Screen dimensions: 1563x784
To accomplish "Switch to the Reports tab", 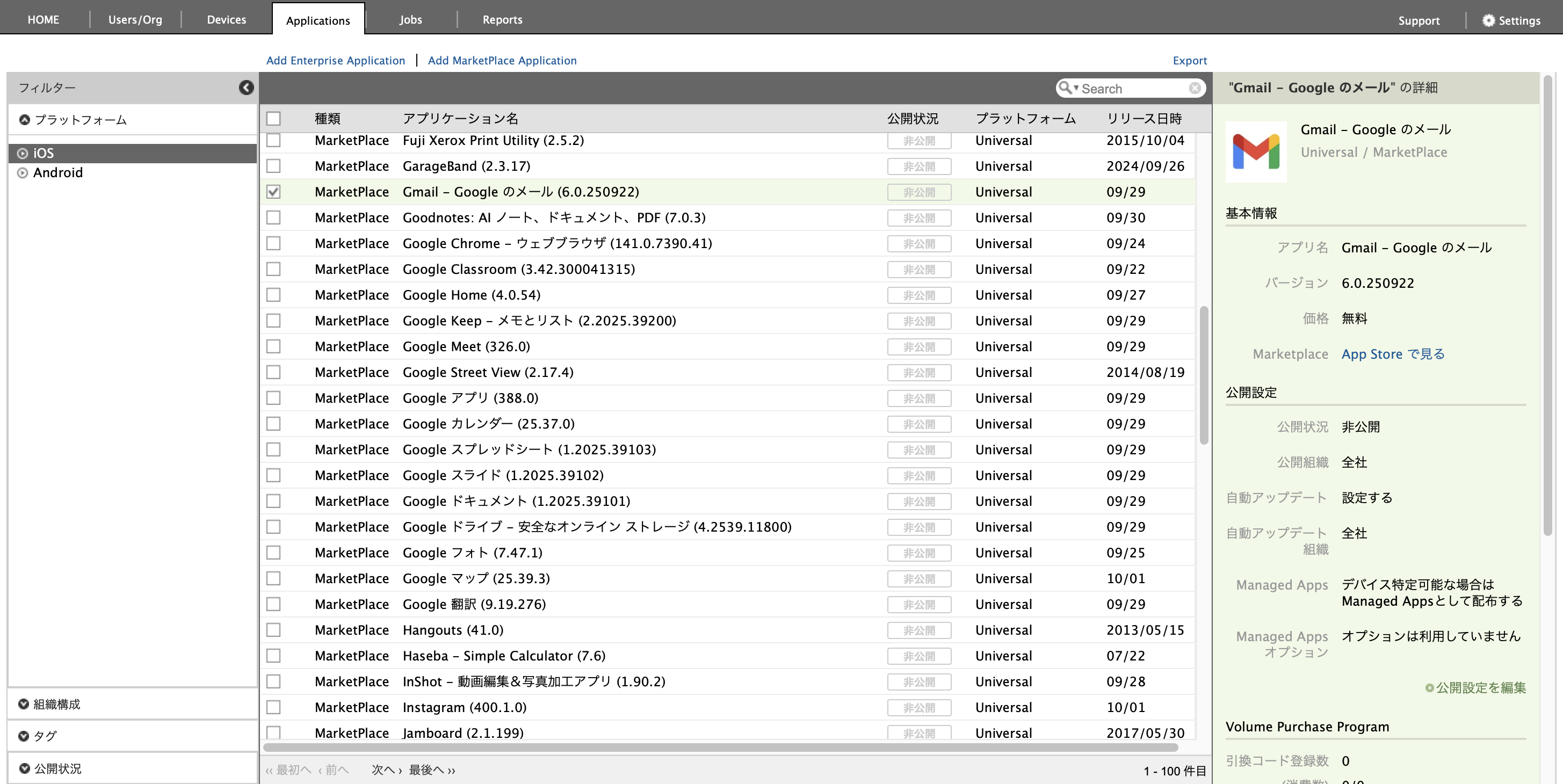I will pos(502,19).
